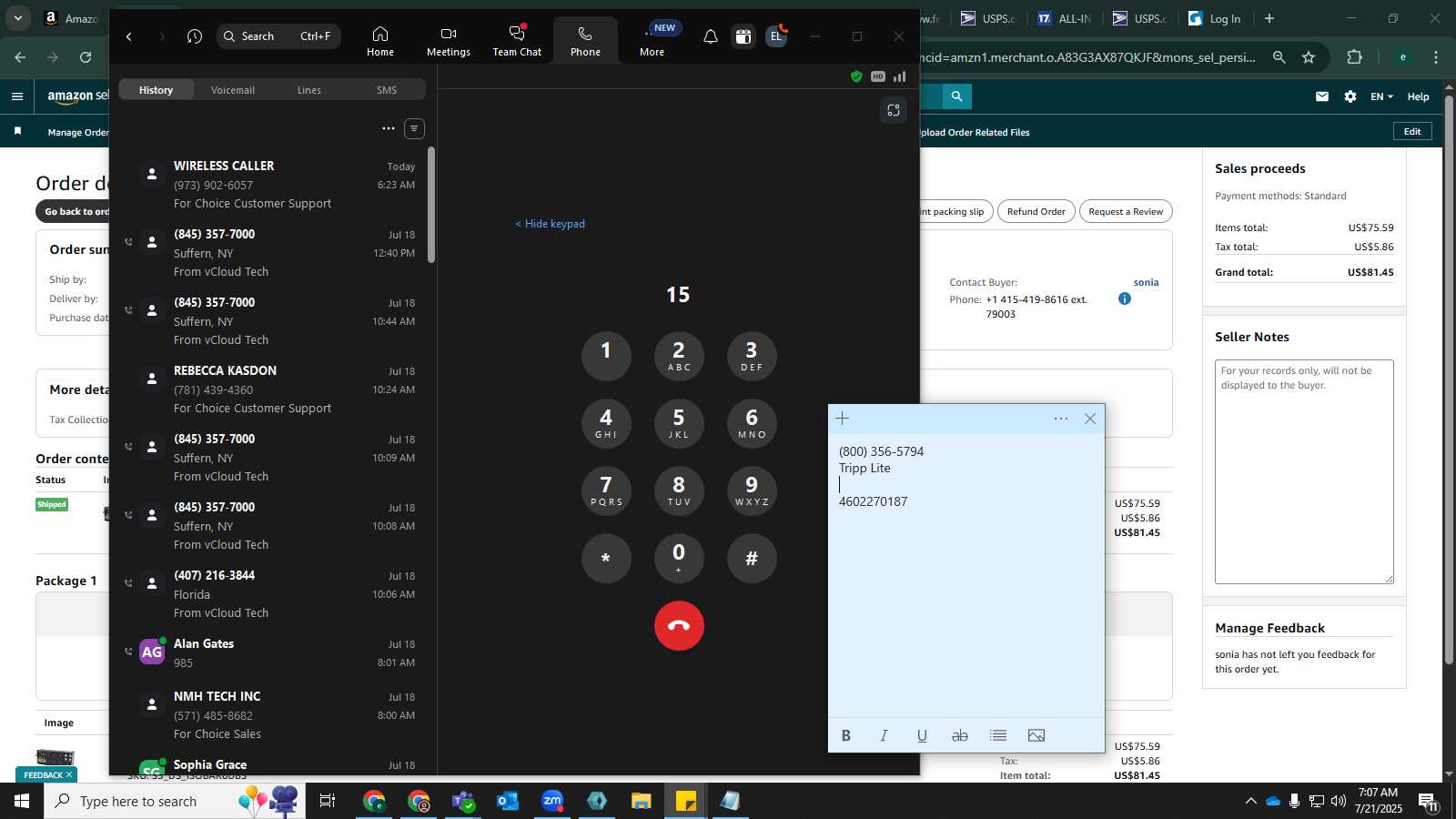Screen dimensions: 1456x819
Task: Open Zoom notifications bell
Action: [x=711, y=36]
